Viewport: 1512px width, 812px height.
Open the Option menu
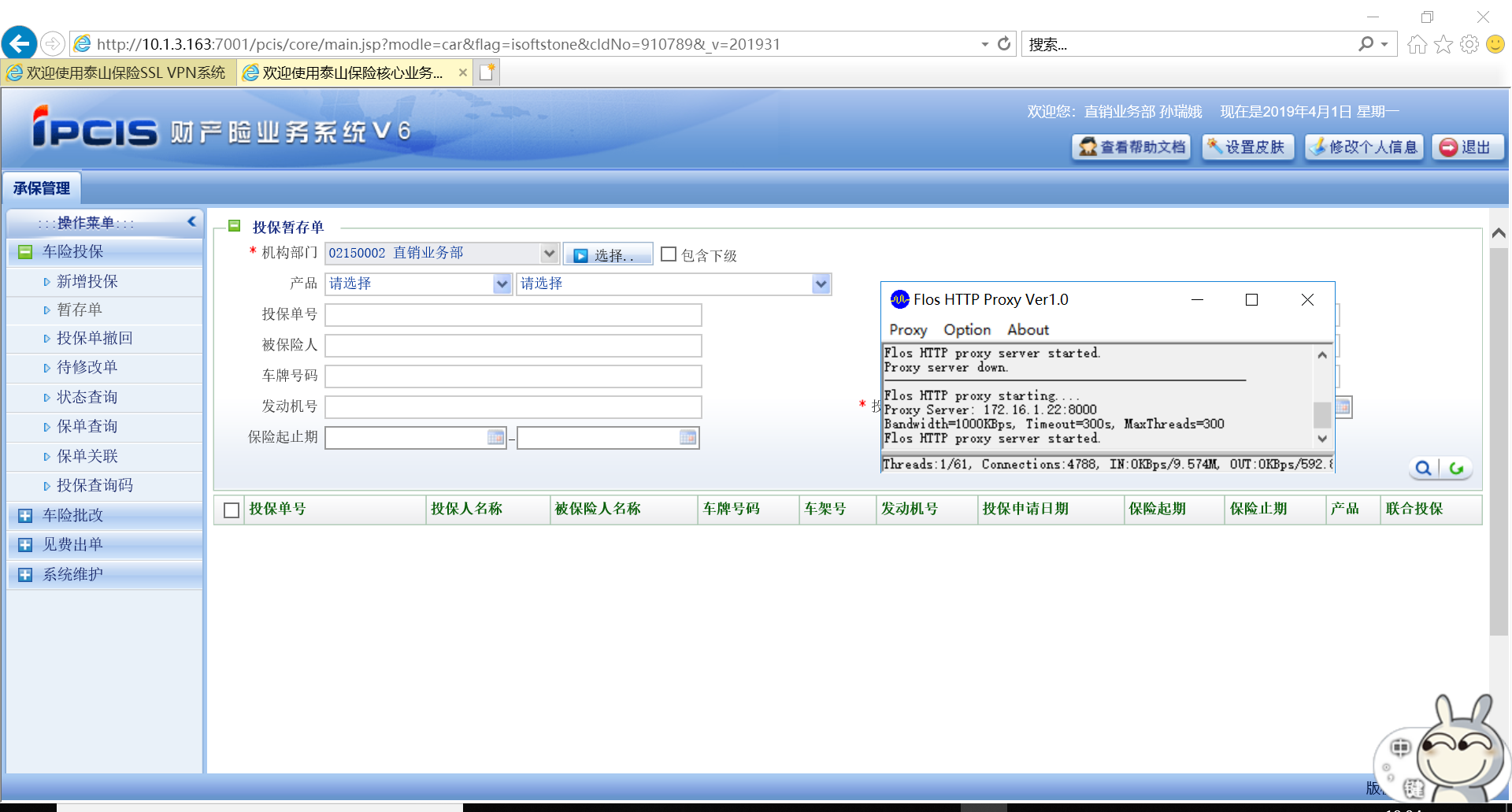pyautogui.click(x=967, y=330)
